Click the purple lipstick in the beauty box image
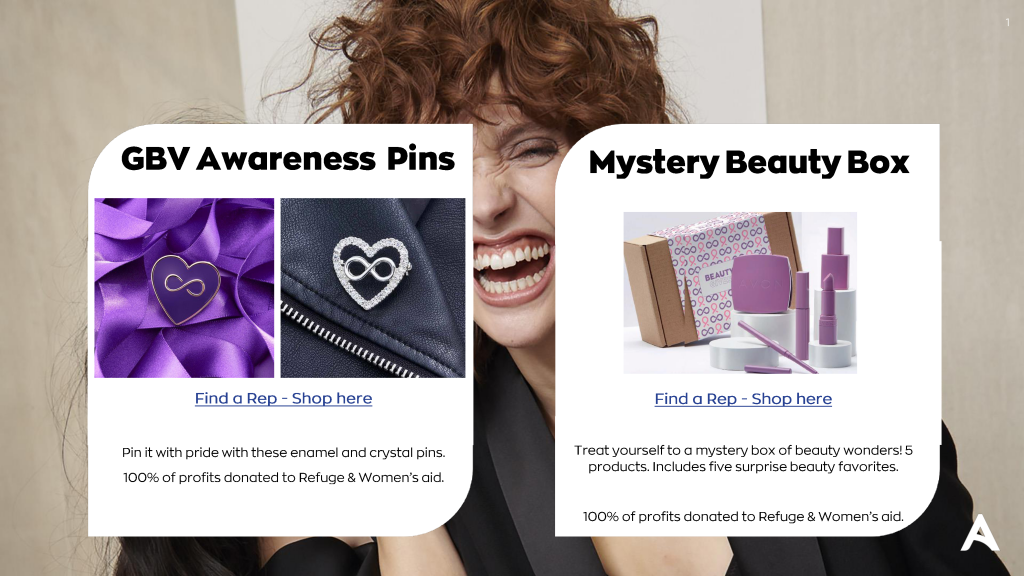This screenshot has width=1024, height=576. click(827, 308)
